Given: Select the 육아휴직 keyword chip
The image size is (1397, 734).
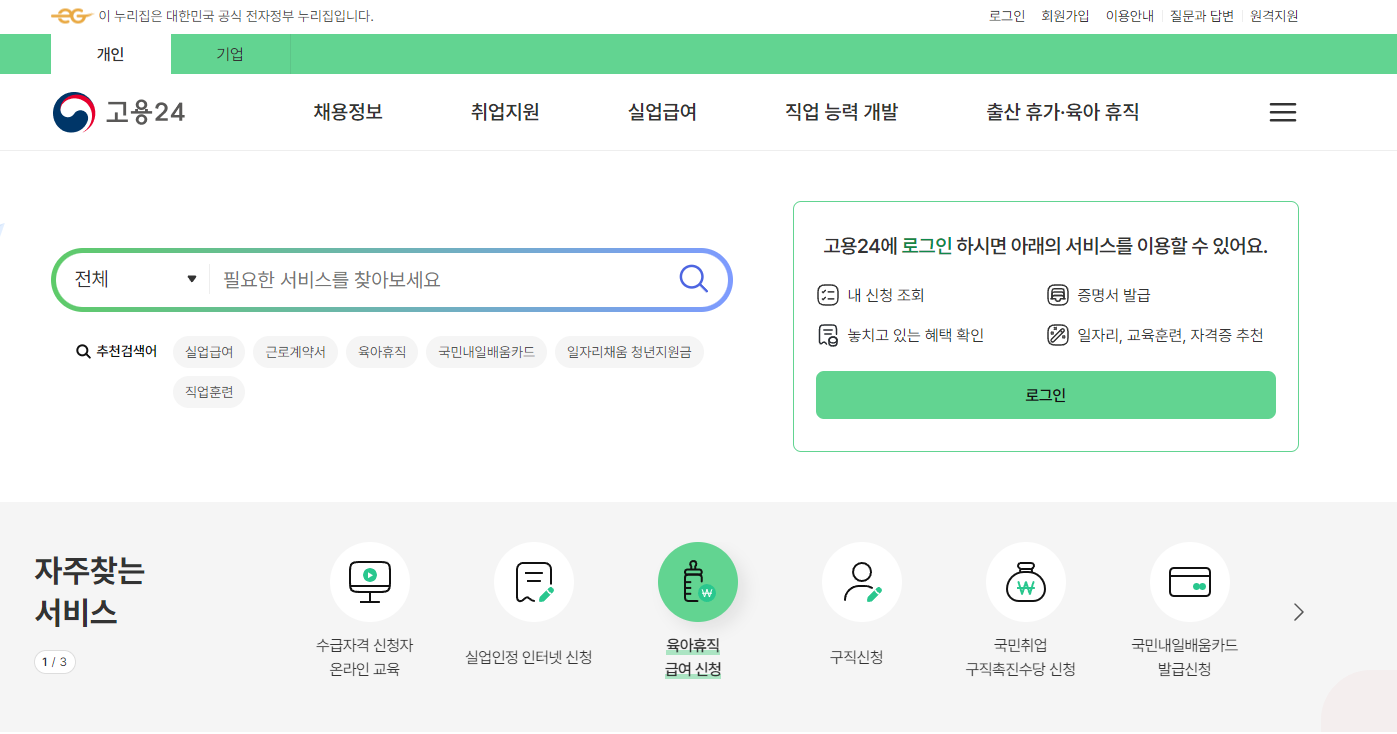Looking at the screenshot, I should pyautogui.click(x=382, y=352).
